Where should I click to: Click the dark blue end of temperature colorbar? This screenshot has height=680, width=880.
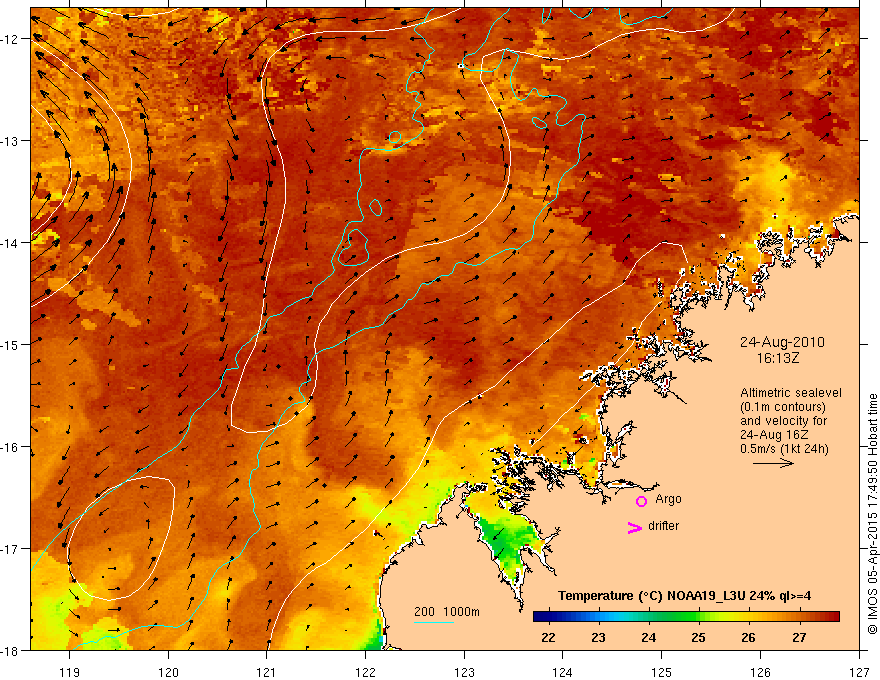[540, 617]
